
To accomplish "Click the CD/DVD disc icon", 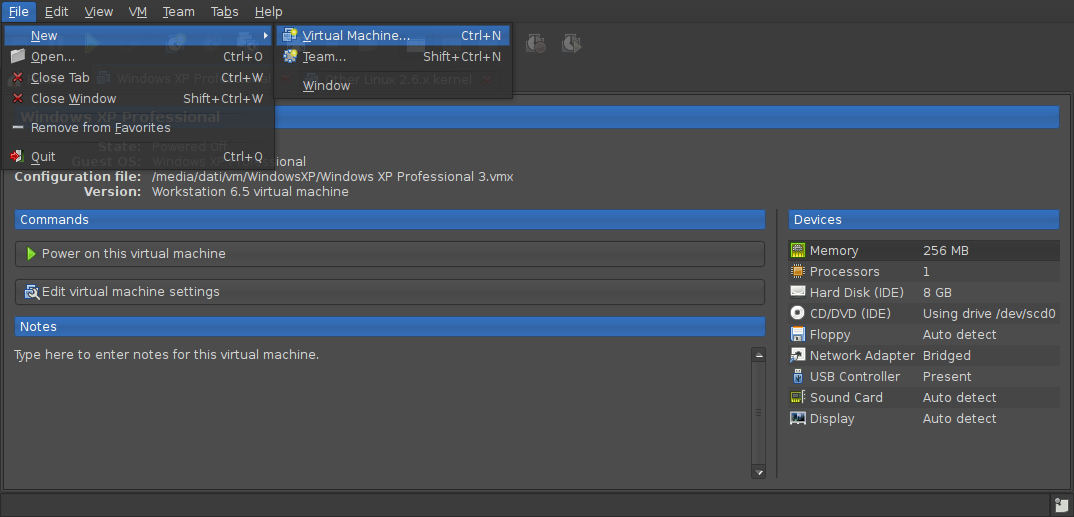I will click(797, 313).
